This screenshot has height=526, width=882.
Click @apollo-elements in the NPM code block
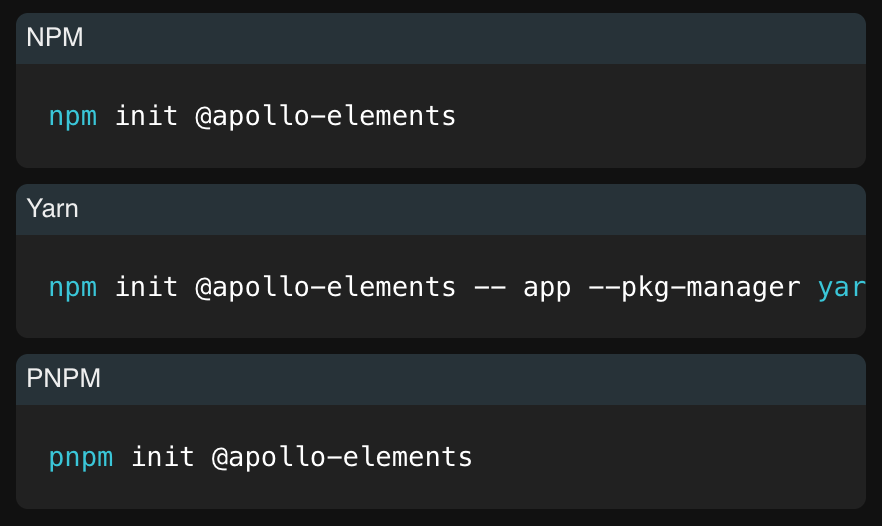tap(325, 116)
